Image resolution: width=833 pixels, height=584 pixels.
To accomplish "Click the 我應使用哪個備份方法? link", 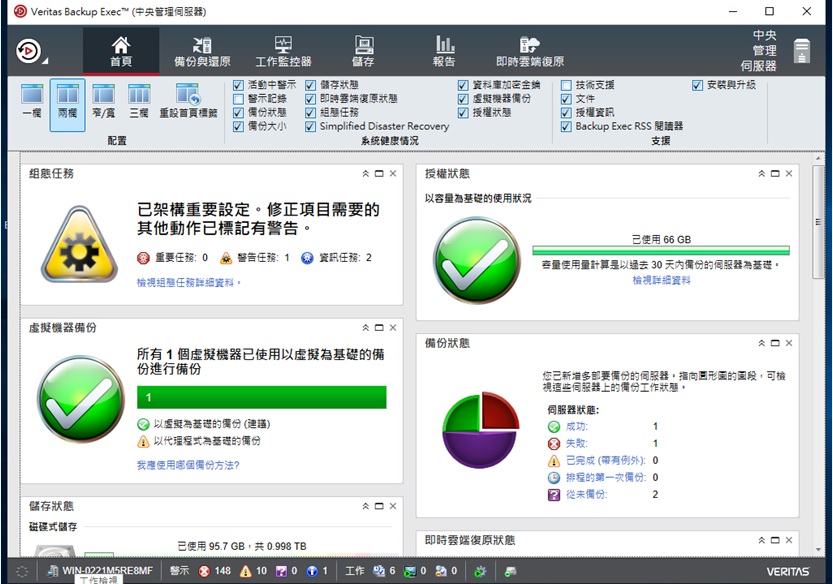I will (188, 465).
